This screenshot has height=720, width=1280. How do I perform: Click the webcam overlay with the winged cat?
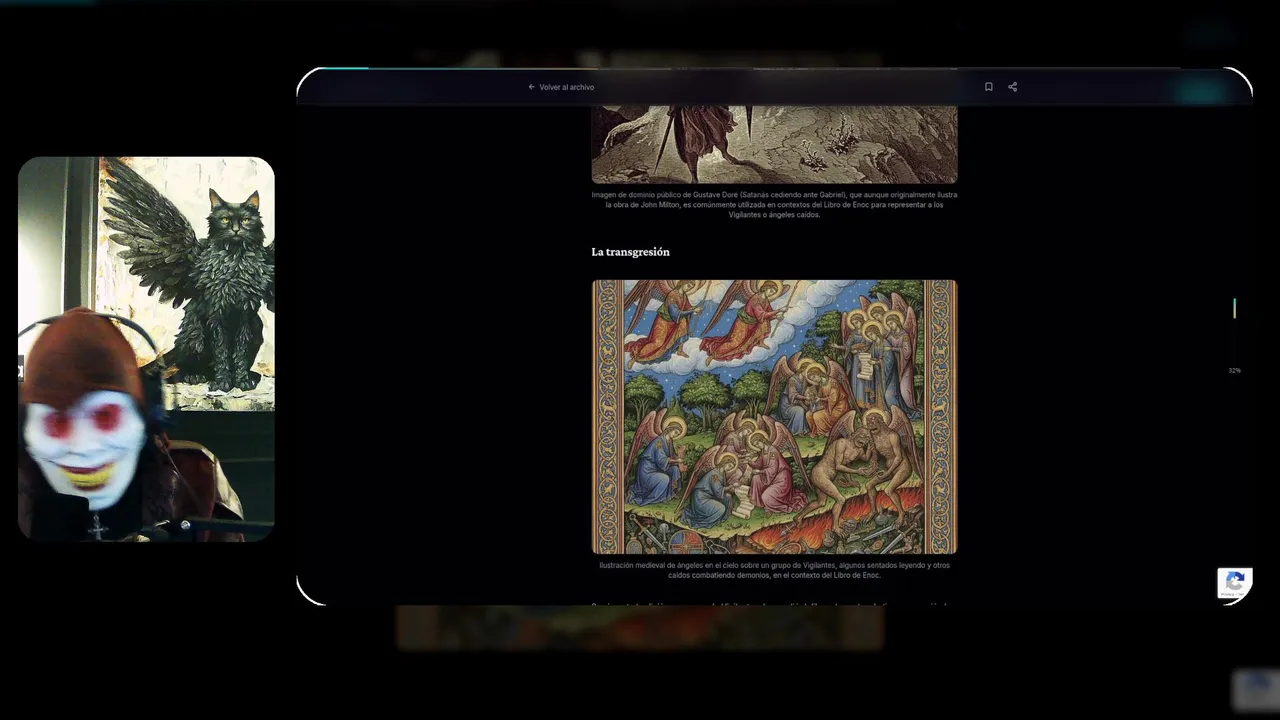pos(146,348)
